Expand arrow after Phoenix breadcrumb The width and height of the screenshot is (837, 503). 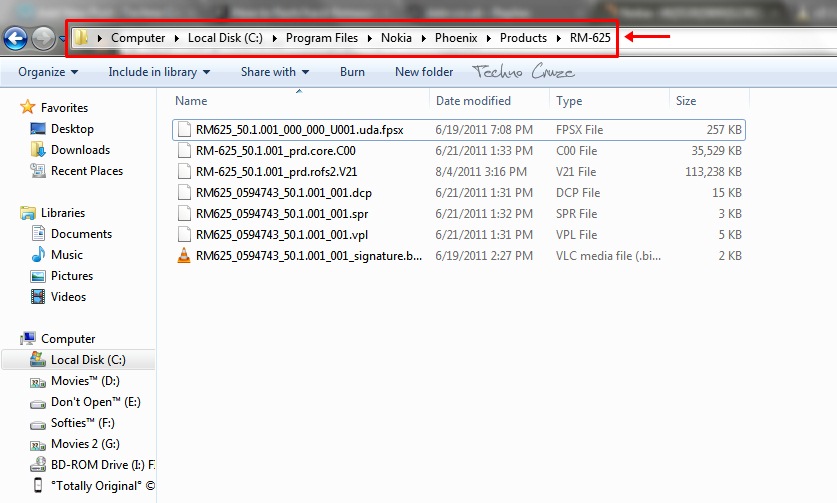[x=488, y=38]
